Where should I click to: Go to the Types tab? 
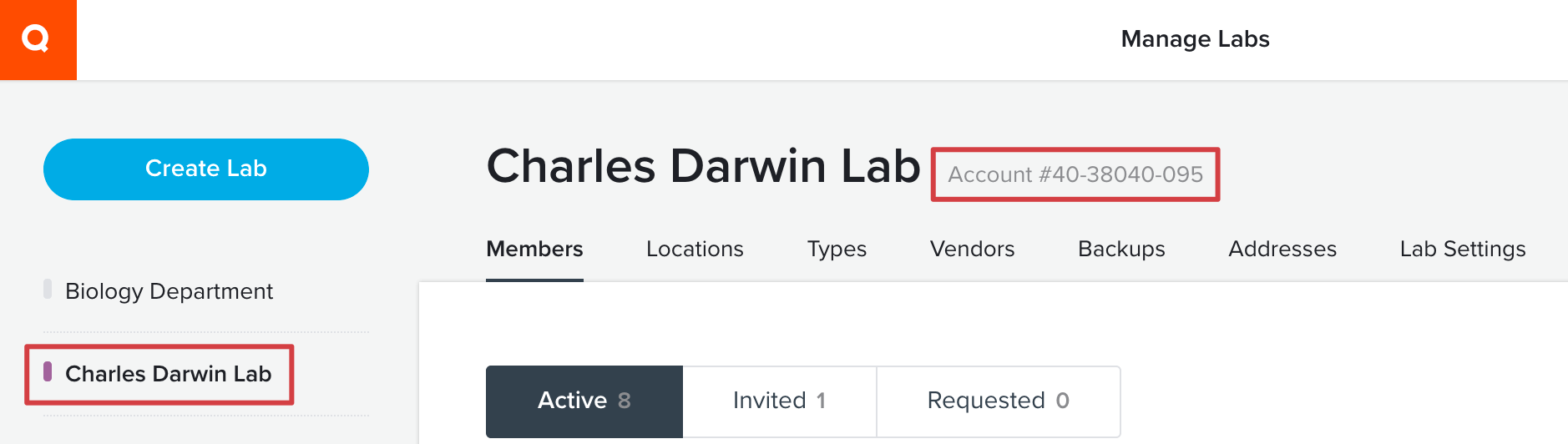(837, 250)
